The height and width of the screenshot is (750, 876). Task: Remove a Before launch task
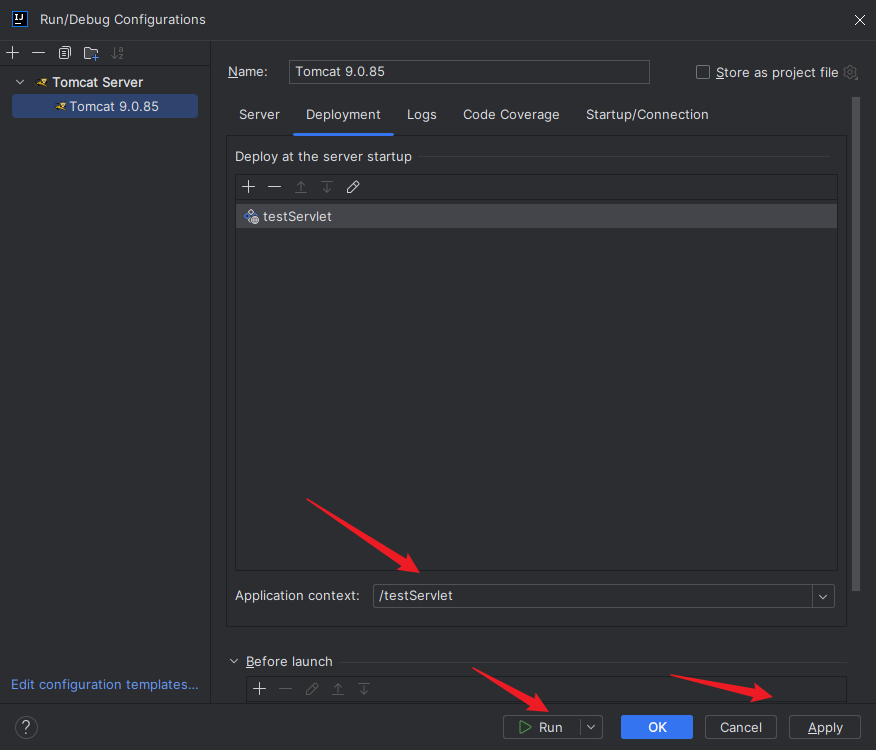285,689
